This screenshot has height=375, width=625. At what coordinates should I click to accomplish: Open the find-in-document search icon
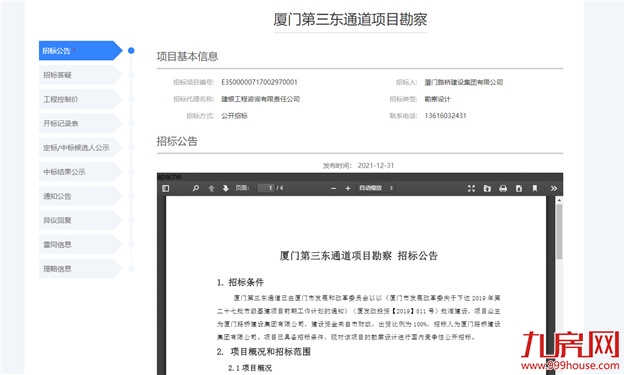click(196, 188)
